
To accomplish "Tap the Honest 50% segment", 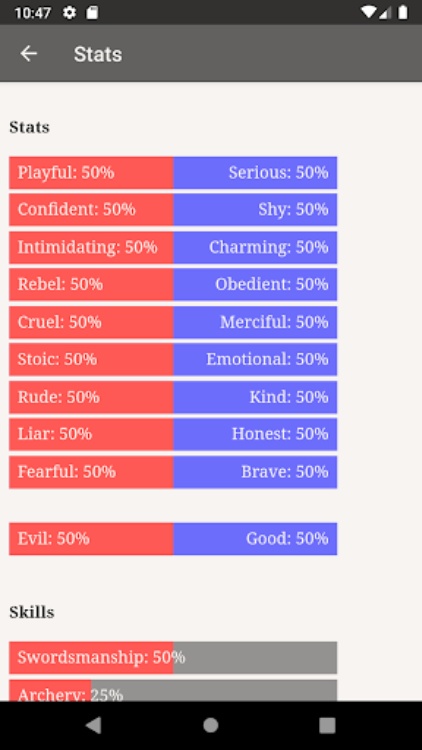I will coord(255,434).
